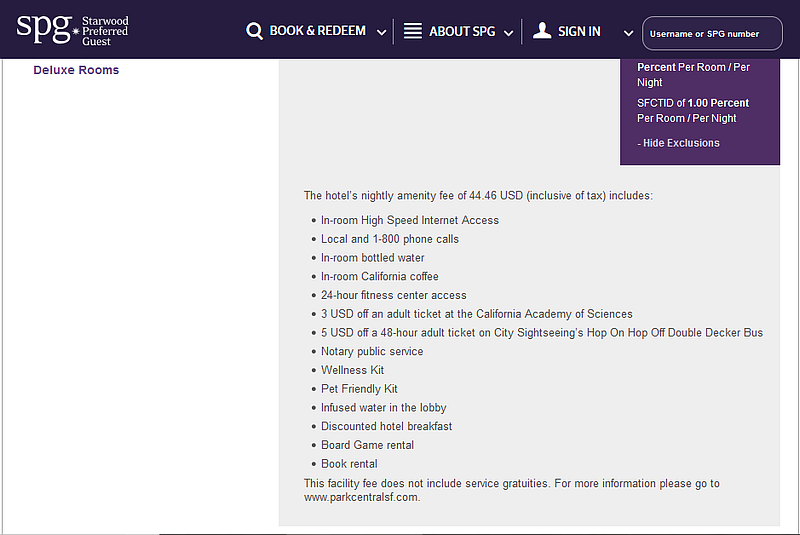800x535 pixels.
Task: Click 'Book rental' item
Action: [x=349, y=464]
